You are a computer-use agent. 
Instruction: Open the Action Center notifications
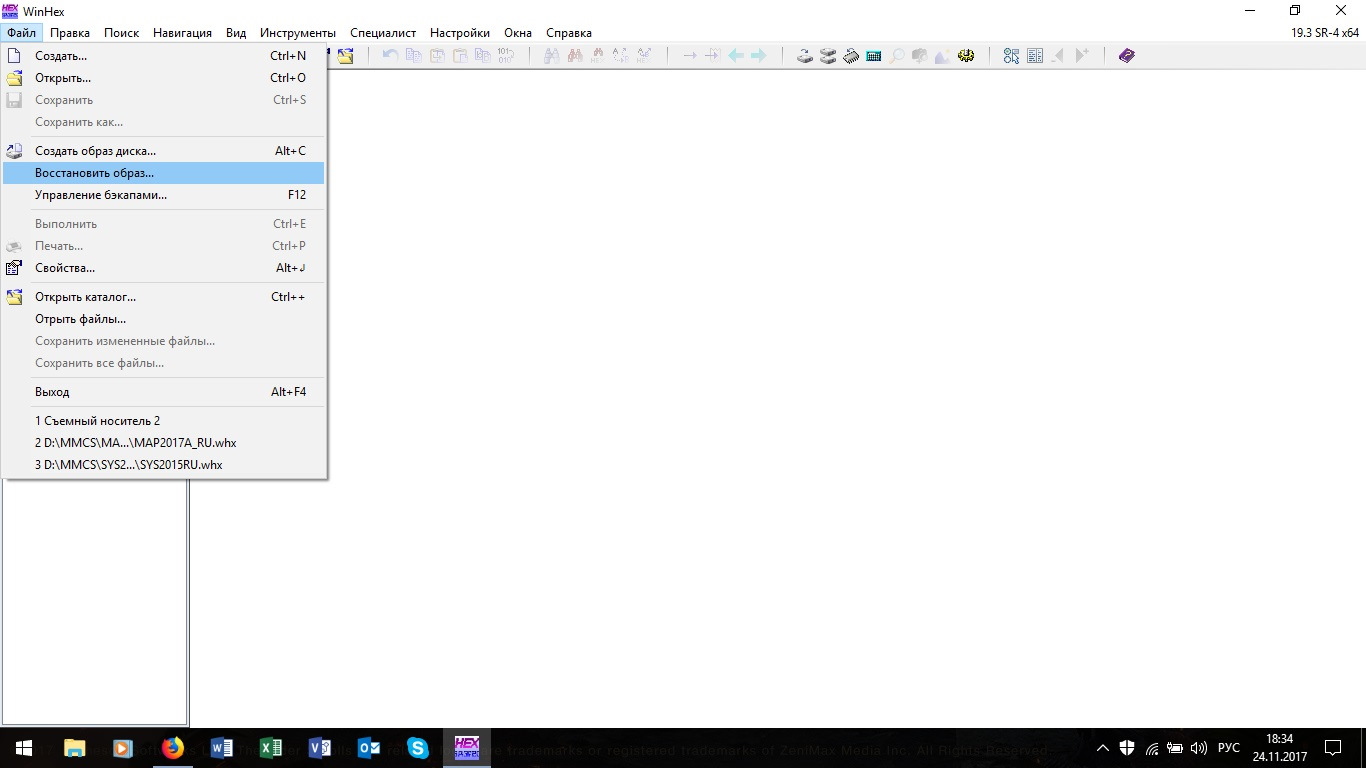coord(1333,747)
